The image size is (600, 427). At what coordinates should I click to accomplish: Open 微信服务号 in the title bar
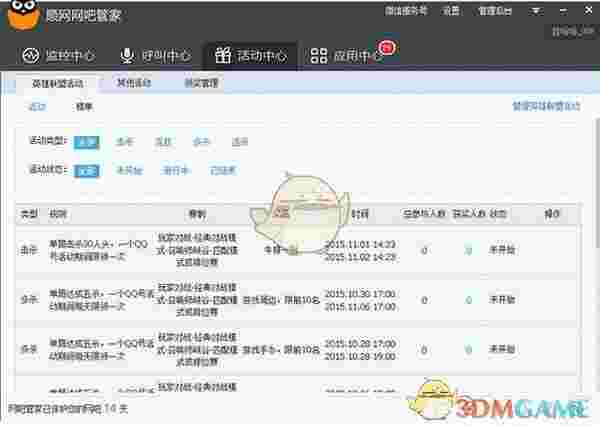(x=406, y=11)
